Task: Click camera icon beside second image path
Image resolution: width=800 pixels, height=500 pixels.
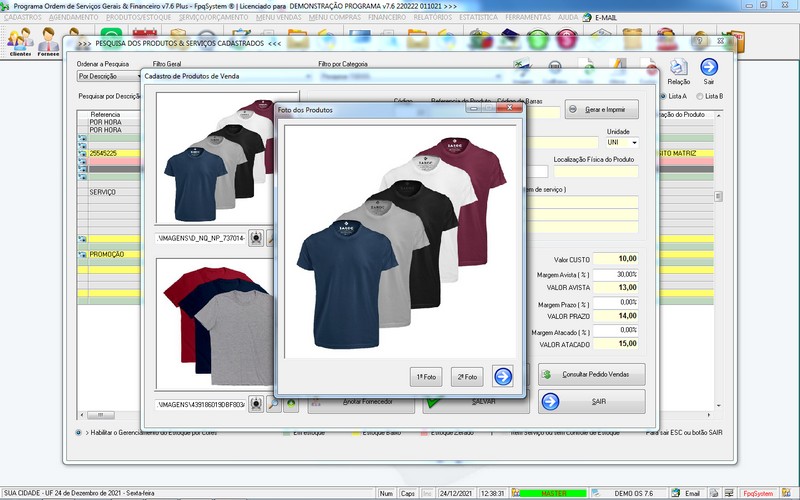Action: pyautogui.click(x=256, y=403)
